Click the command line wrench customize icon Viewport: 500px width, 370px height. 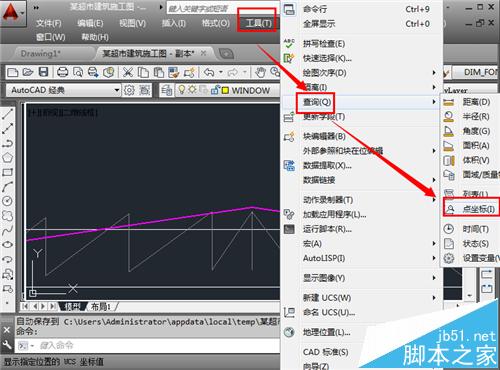[7, 345]
